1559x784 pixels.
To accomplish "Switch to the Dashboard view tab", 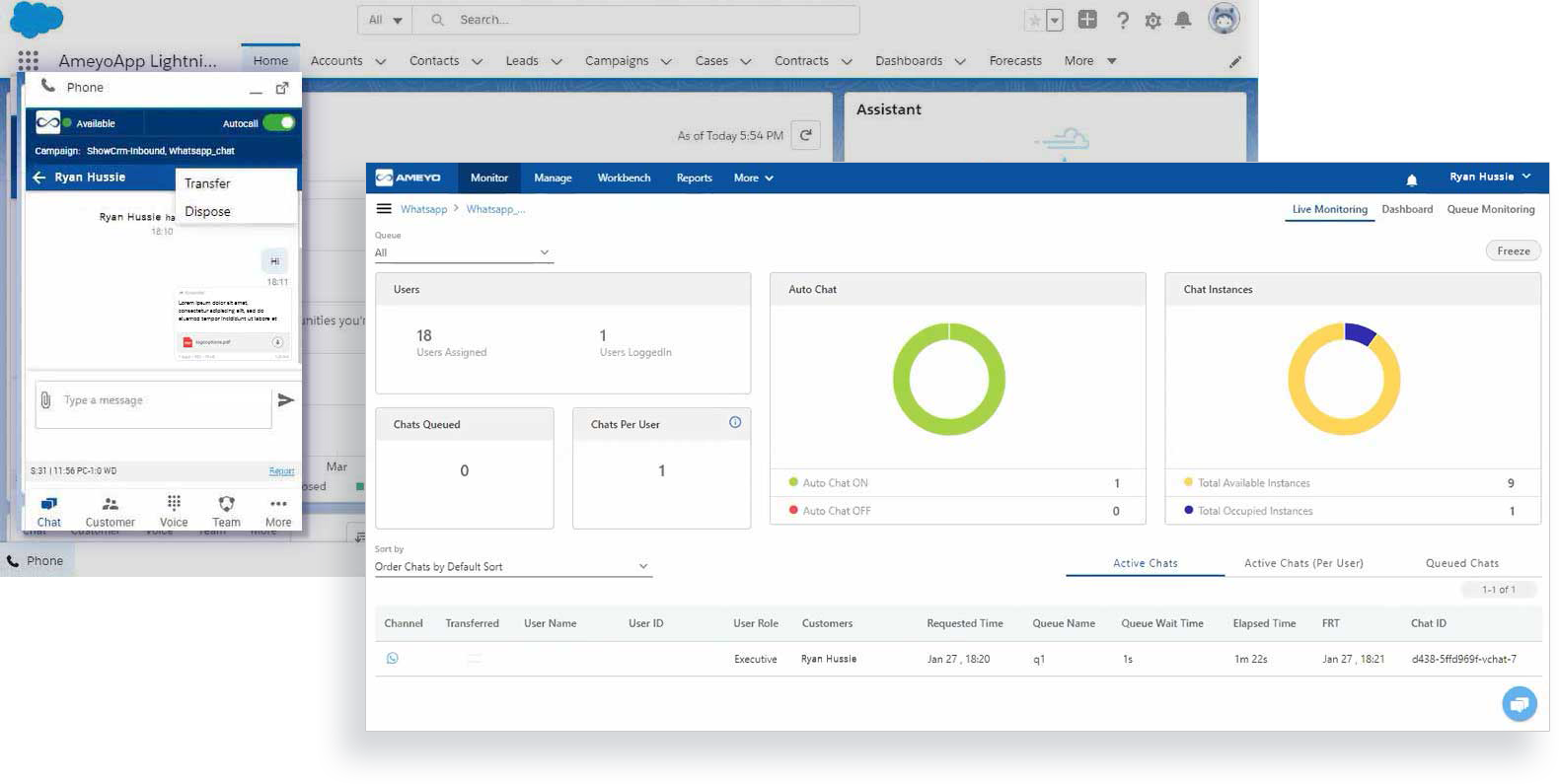I will [x=1407, y=209].
